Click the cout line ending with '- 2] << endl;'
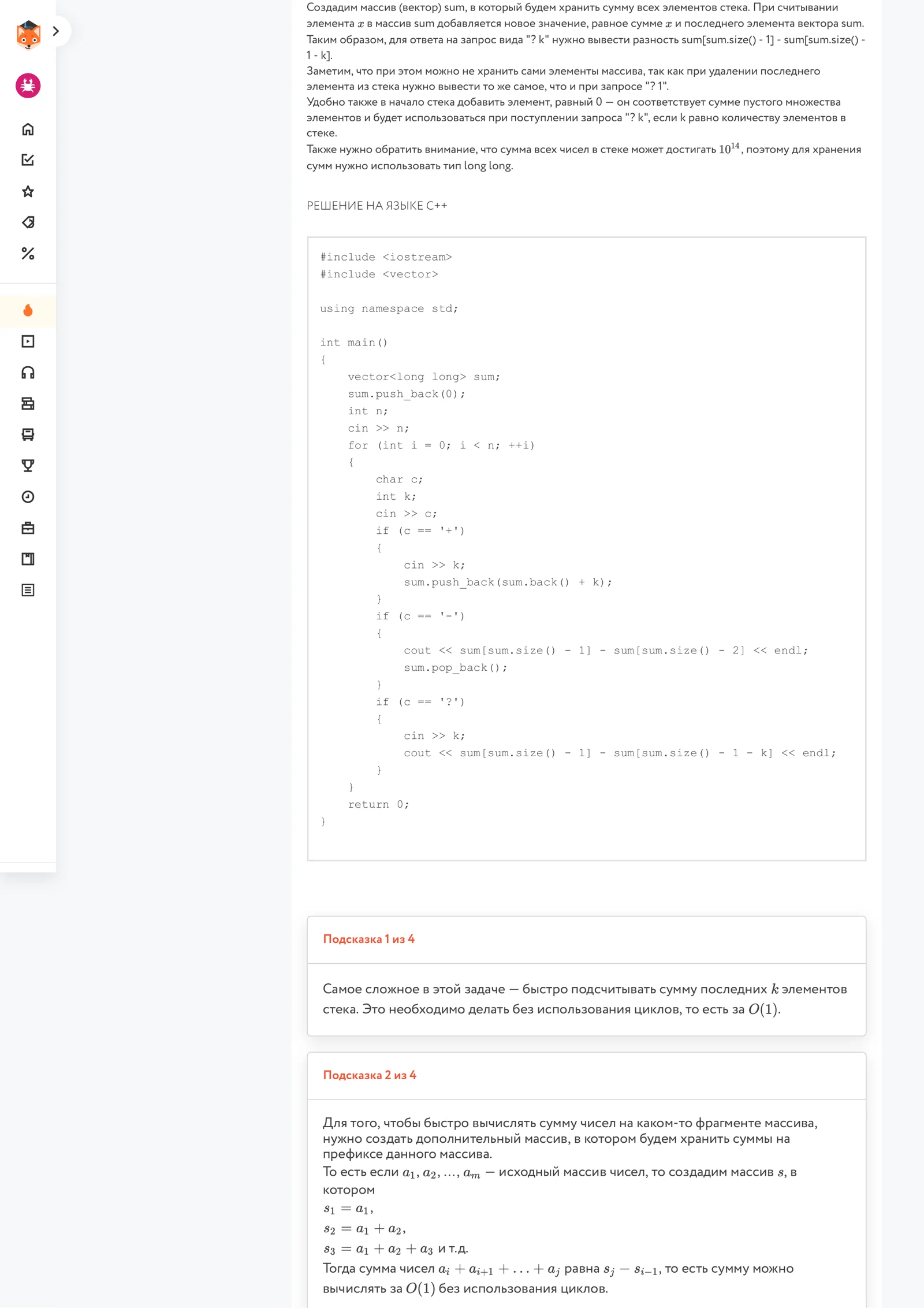Image resolution: width=924 pixels, height=1308 pixels. click(x=606, y=651)
